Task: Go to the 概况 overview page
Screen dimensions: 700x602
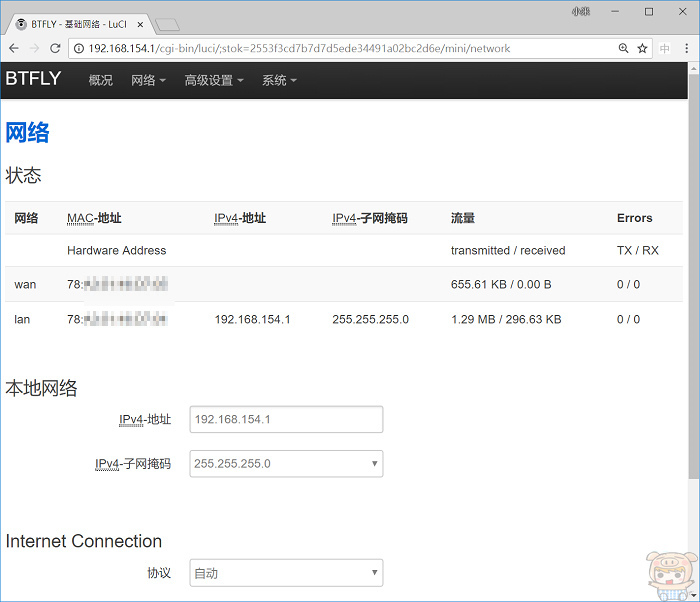Action: 100,81
